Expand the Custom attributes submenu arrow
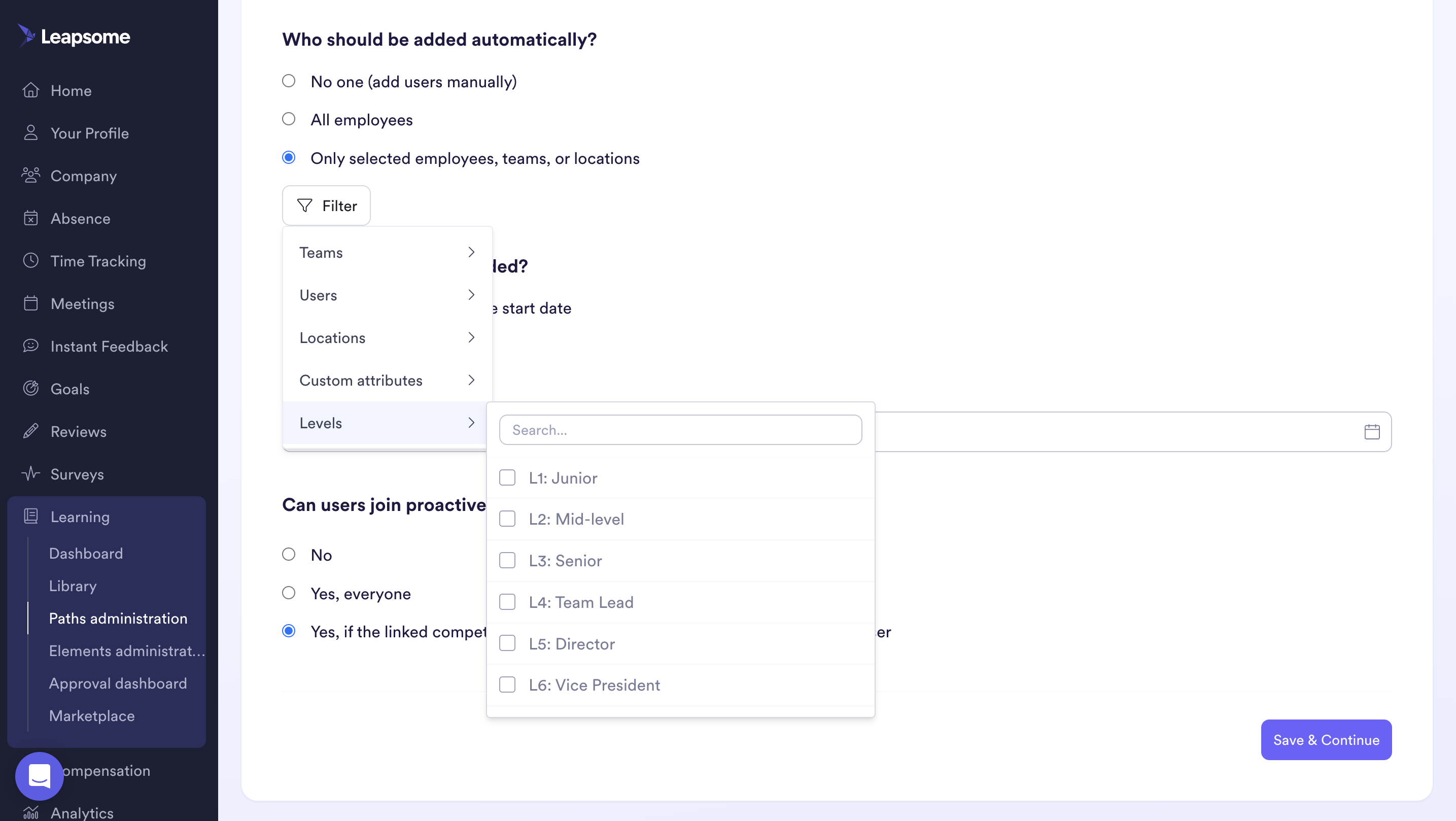The width and height of the screenshot is (1456, 821). [471, 380]
